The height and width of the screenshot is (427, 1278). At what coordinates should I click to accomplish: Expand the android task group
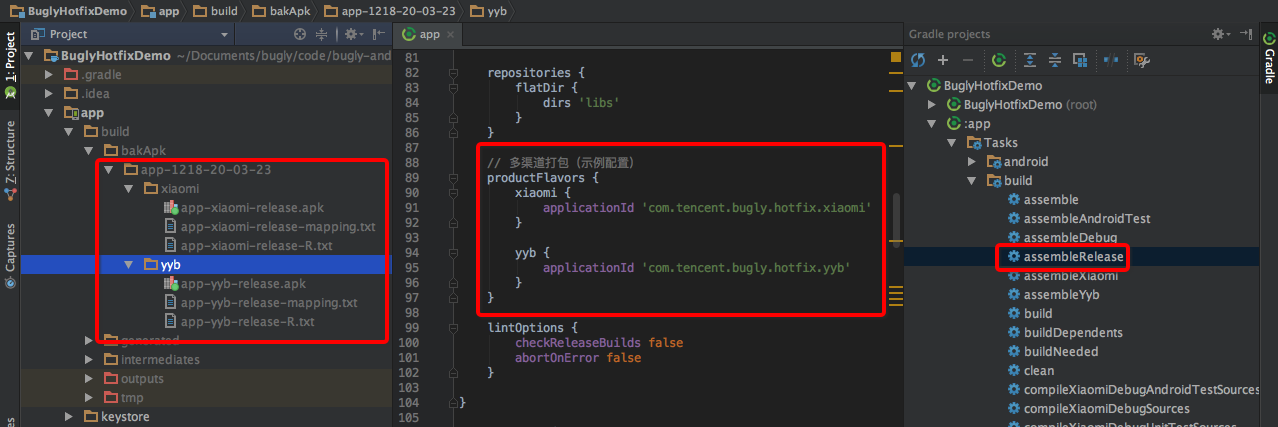pyautogui.click(x=973, y=162)
